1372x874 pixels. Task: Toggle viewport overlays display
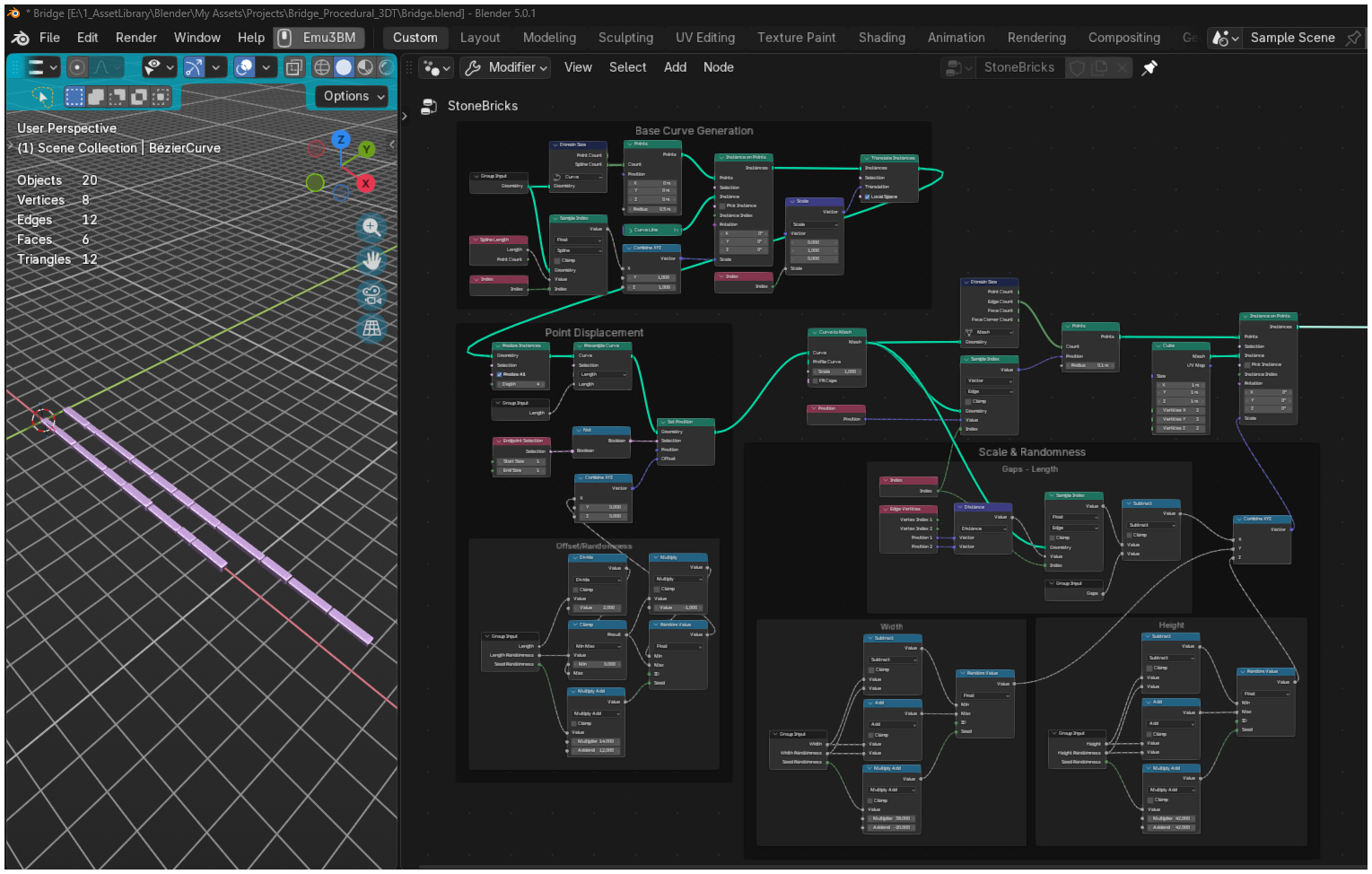coord(244,67)
